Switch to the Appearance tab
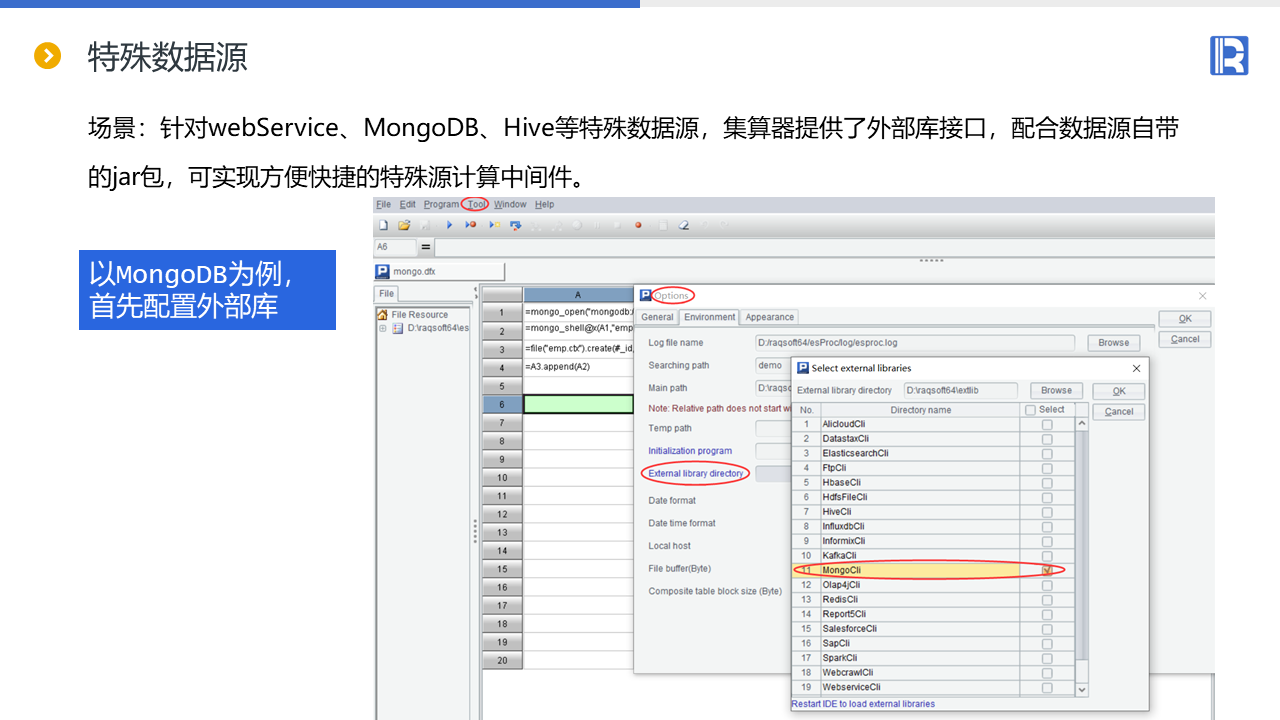The width and height of the screenshot is (1280, 720). click(769, 317)
